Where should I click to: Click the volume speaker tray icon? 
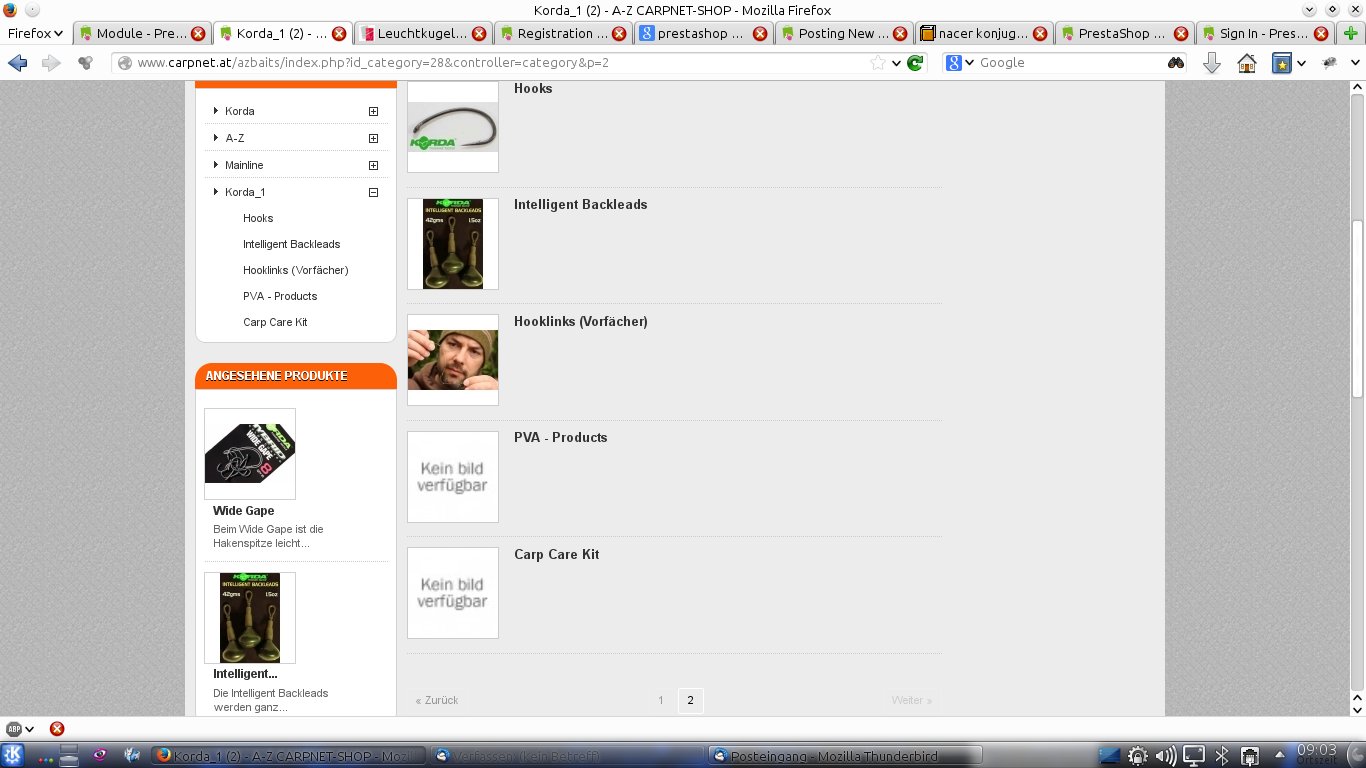point(1165,756)
